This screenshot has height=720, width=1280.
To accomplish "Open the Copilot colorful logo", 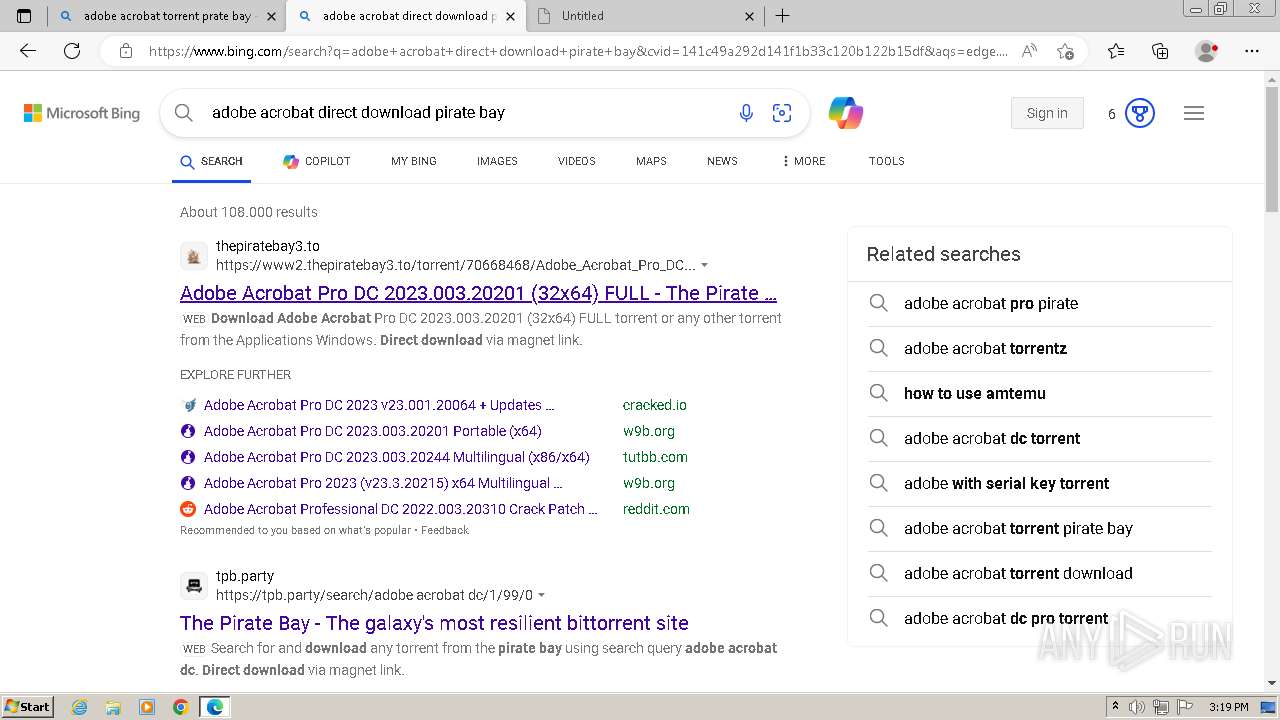I will click(x=846, y=113).
